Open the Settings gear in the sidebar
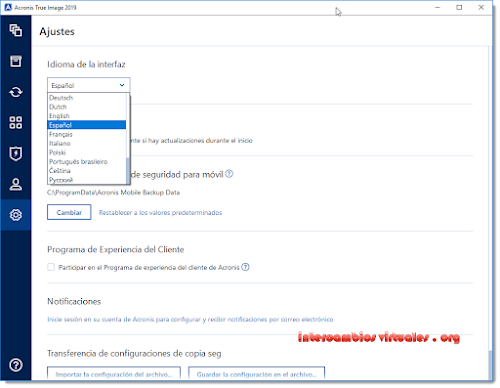 pos(16,215)
